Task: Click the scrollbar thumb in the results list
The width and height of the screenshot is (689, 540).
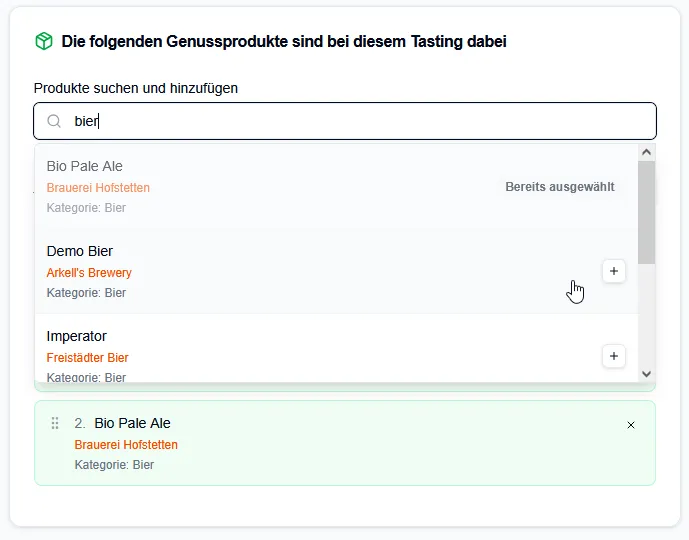Action: [x=646, y=210]
